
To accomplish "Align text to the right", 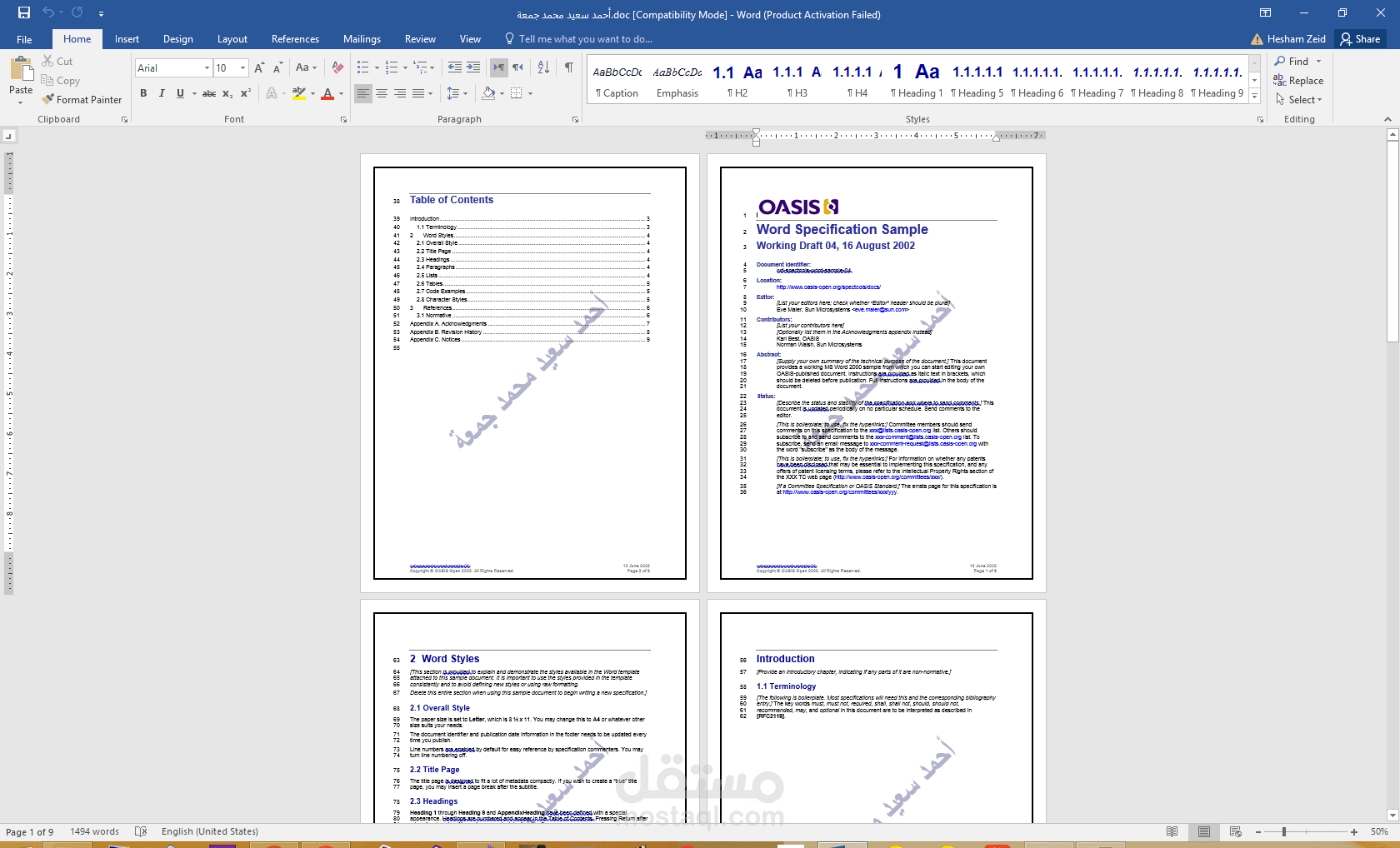I will click(400, 93).
